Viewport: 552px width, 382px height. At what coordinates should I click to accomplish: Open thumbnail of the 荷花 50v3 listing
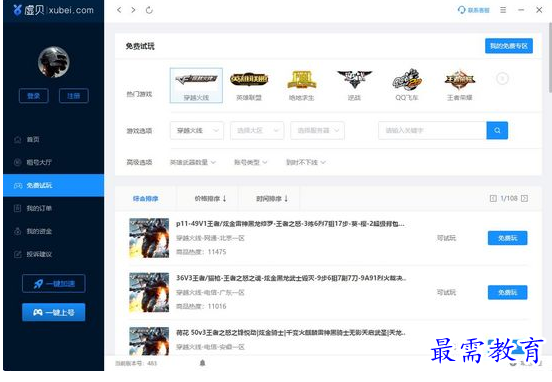pyautogui.click(x=149, y=341)
